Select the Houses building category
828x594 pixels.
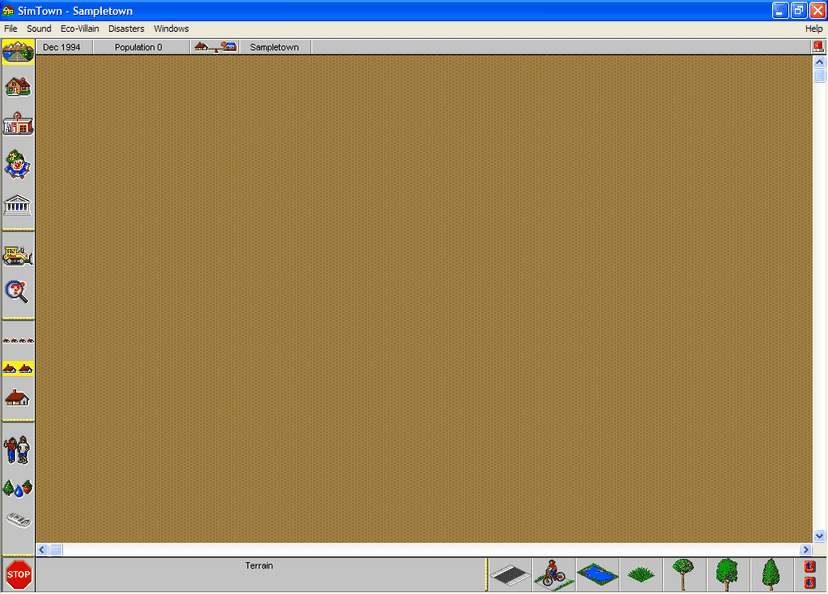(x=18, y=87)
